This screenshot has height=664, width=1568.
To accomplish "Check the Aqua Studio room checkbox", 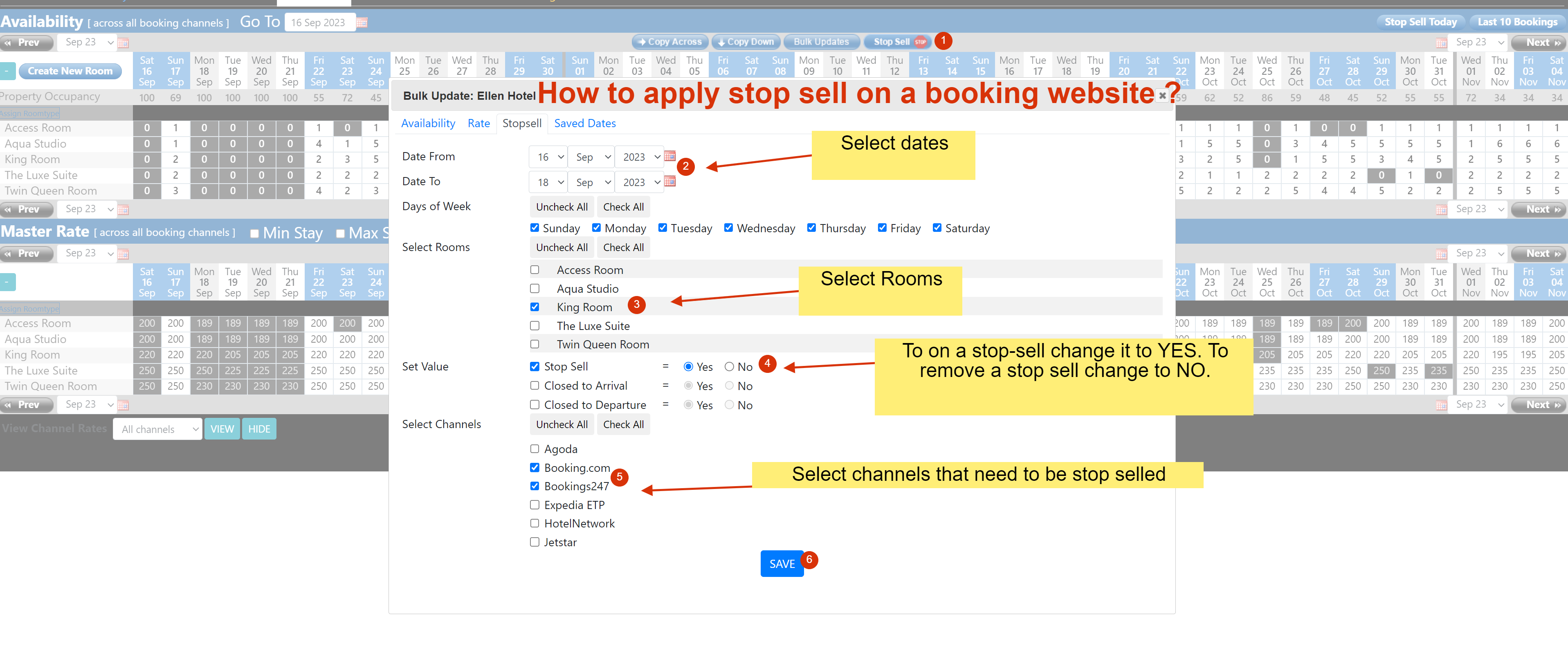I will click(535, 289).
